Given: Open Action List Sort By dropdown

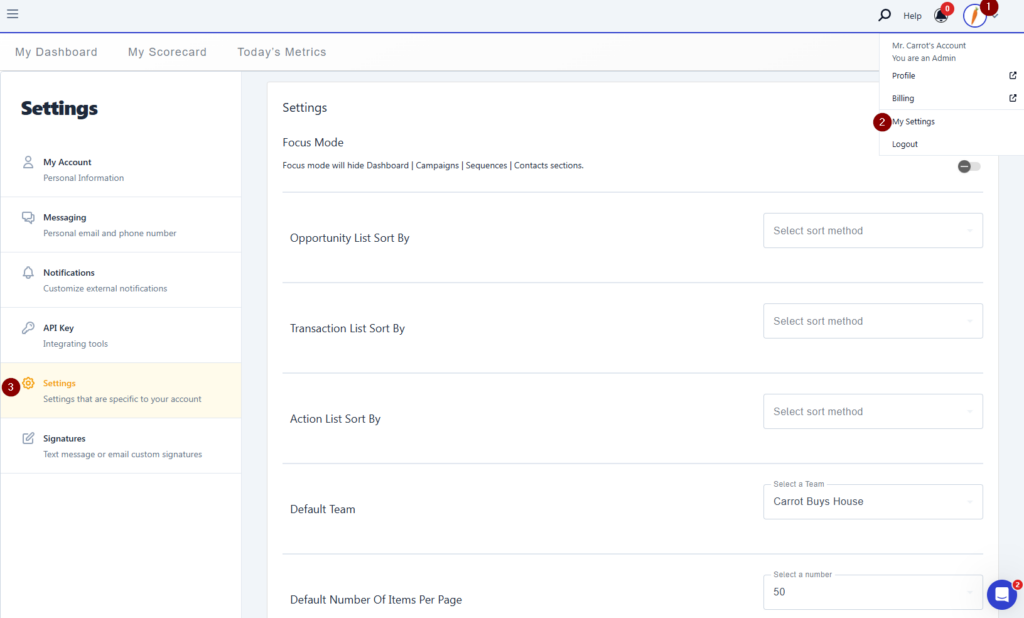Looking at the screenshot, I should click(872, 412).
